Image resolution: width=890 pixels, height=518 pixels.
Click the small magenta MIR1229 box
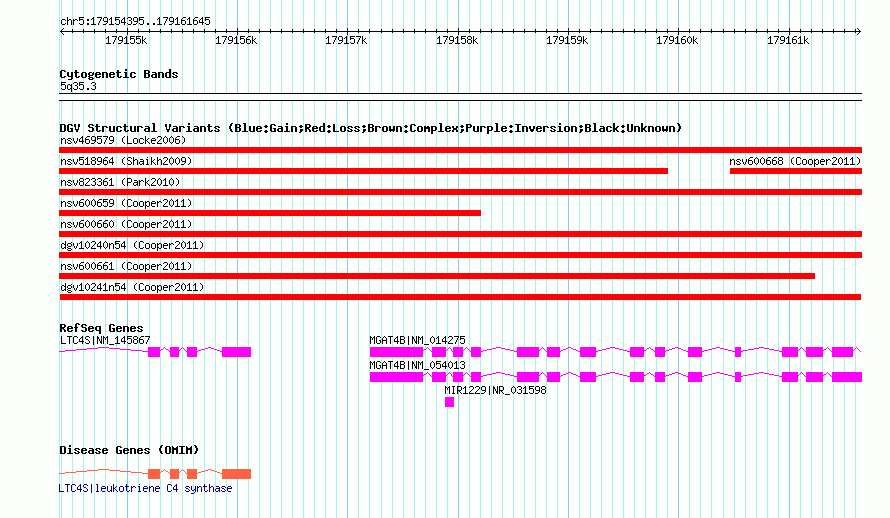pyautogui.click(x=450, y=402)
